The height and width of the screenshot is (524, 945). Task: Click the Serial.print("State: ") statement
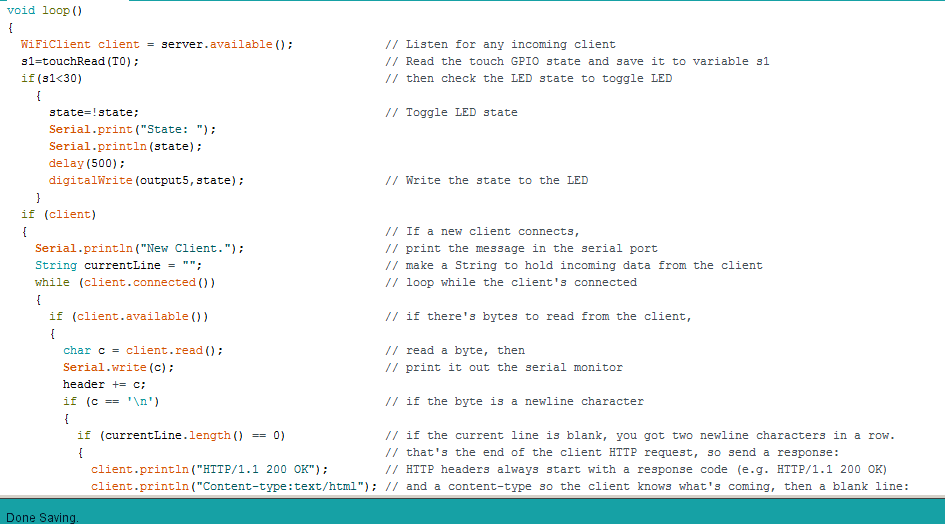(132, 129)
